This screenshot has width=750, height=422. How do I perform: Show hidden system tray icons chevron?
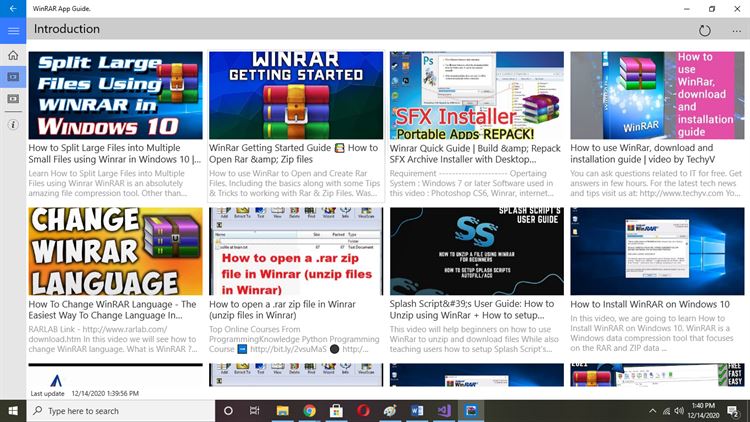tap(652, 411)
